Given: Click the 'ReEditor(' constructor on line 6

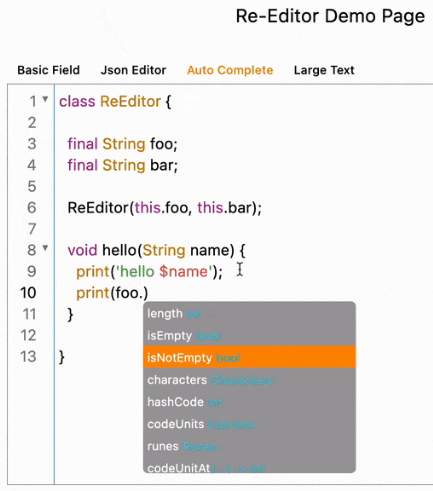Looking at the screenshot, I should (101, 208).
